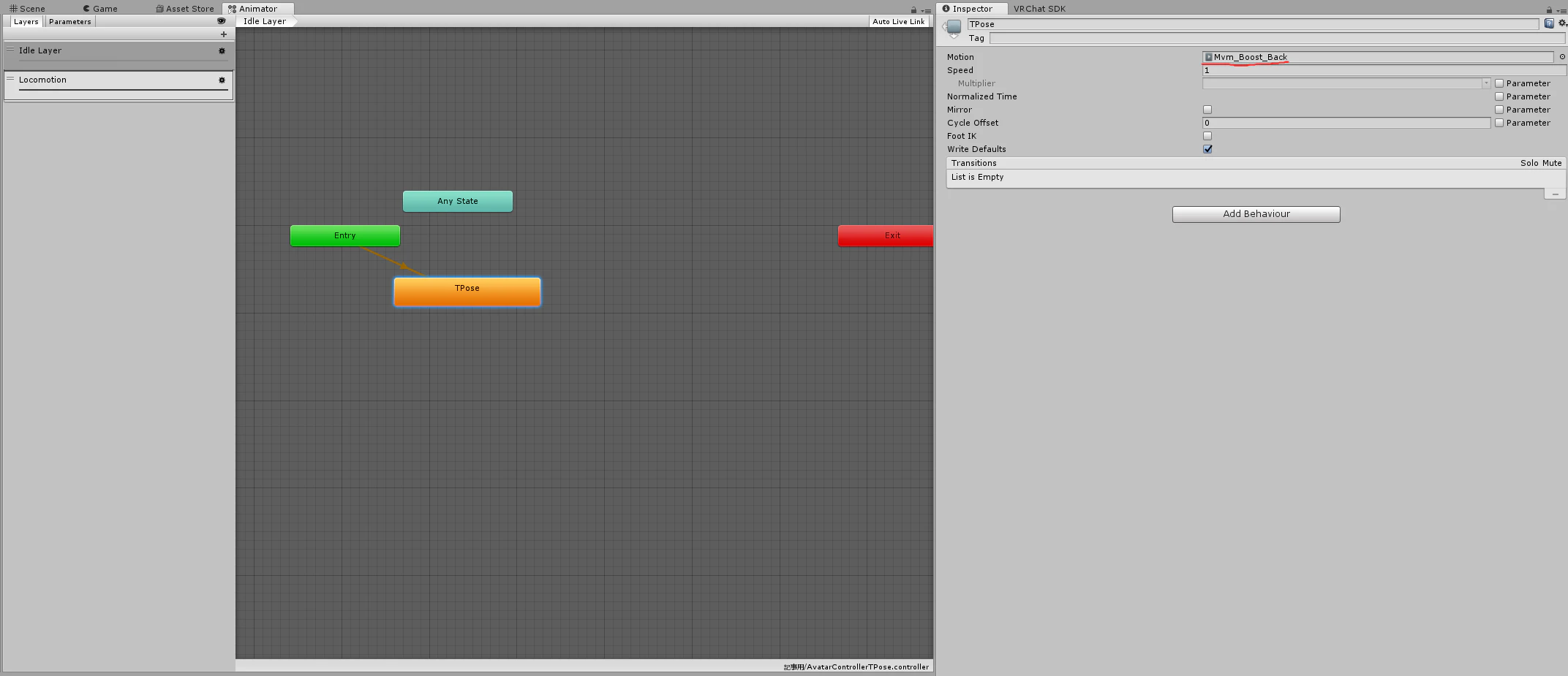Viewport: 1568px width, 676px height.
Task: Click the TPose state icon in Inspector
Action: 953,29
